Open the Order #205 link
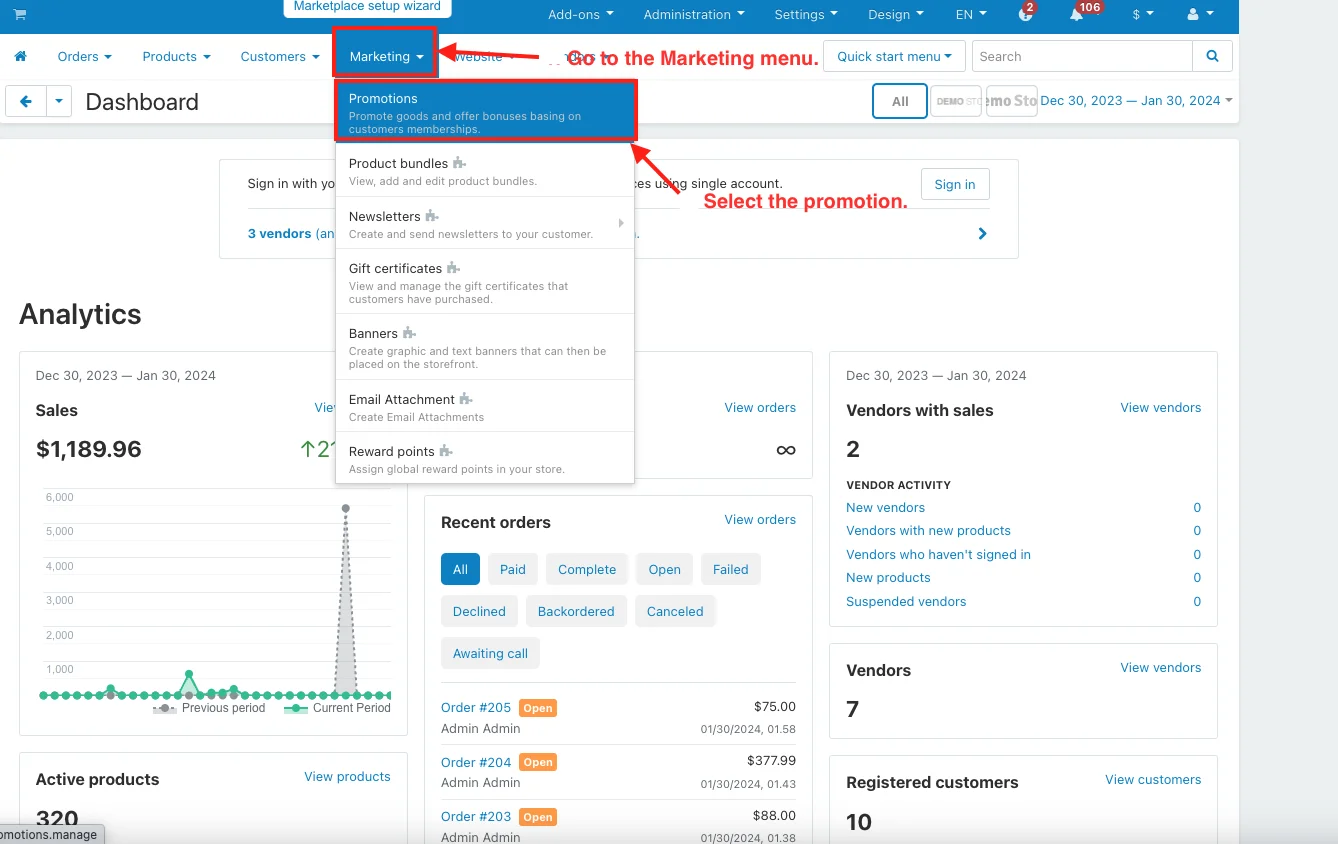 click(476, 707)
